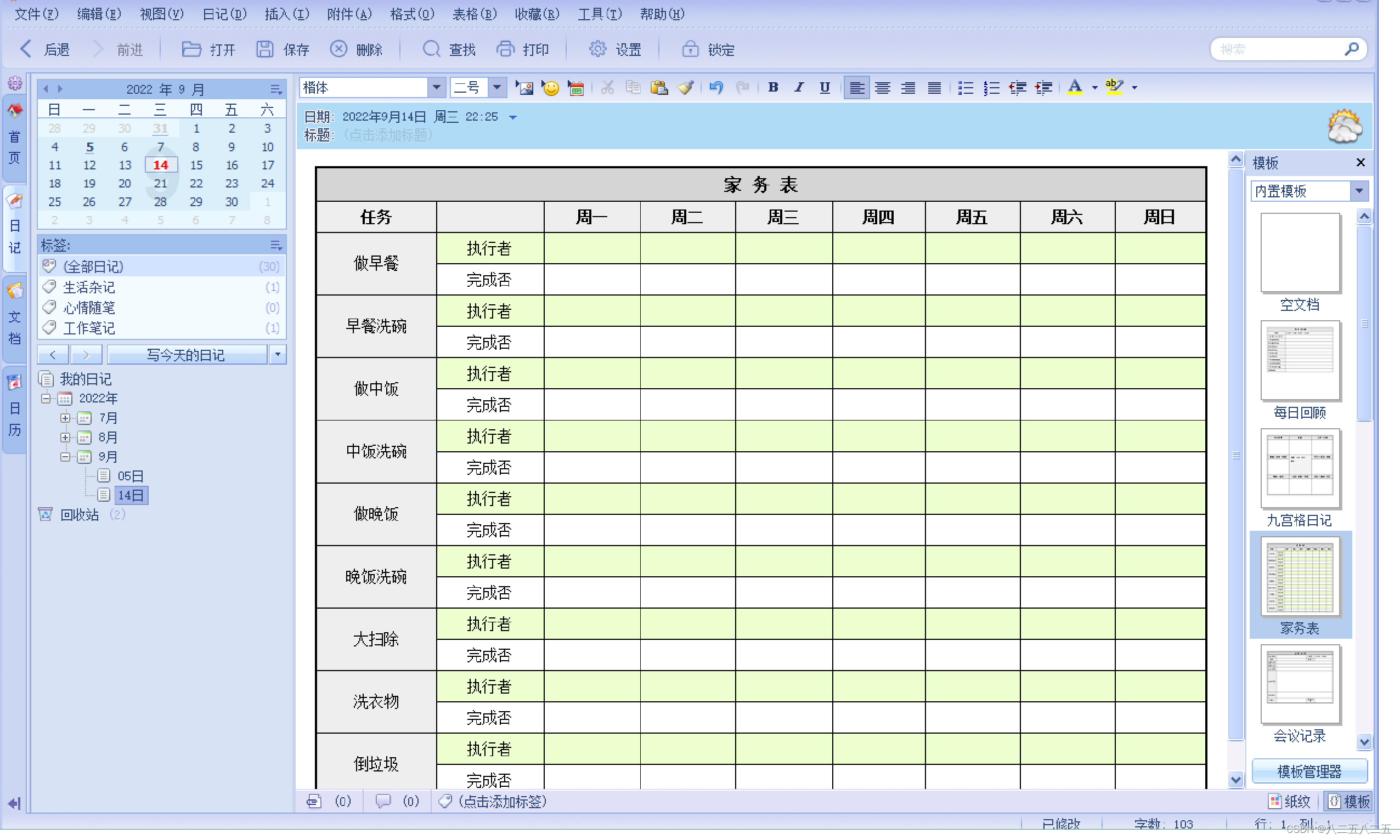Open the 工具 menu

599,14
